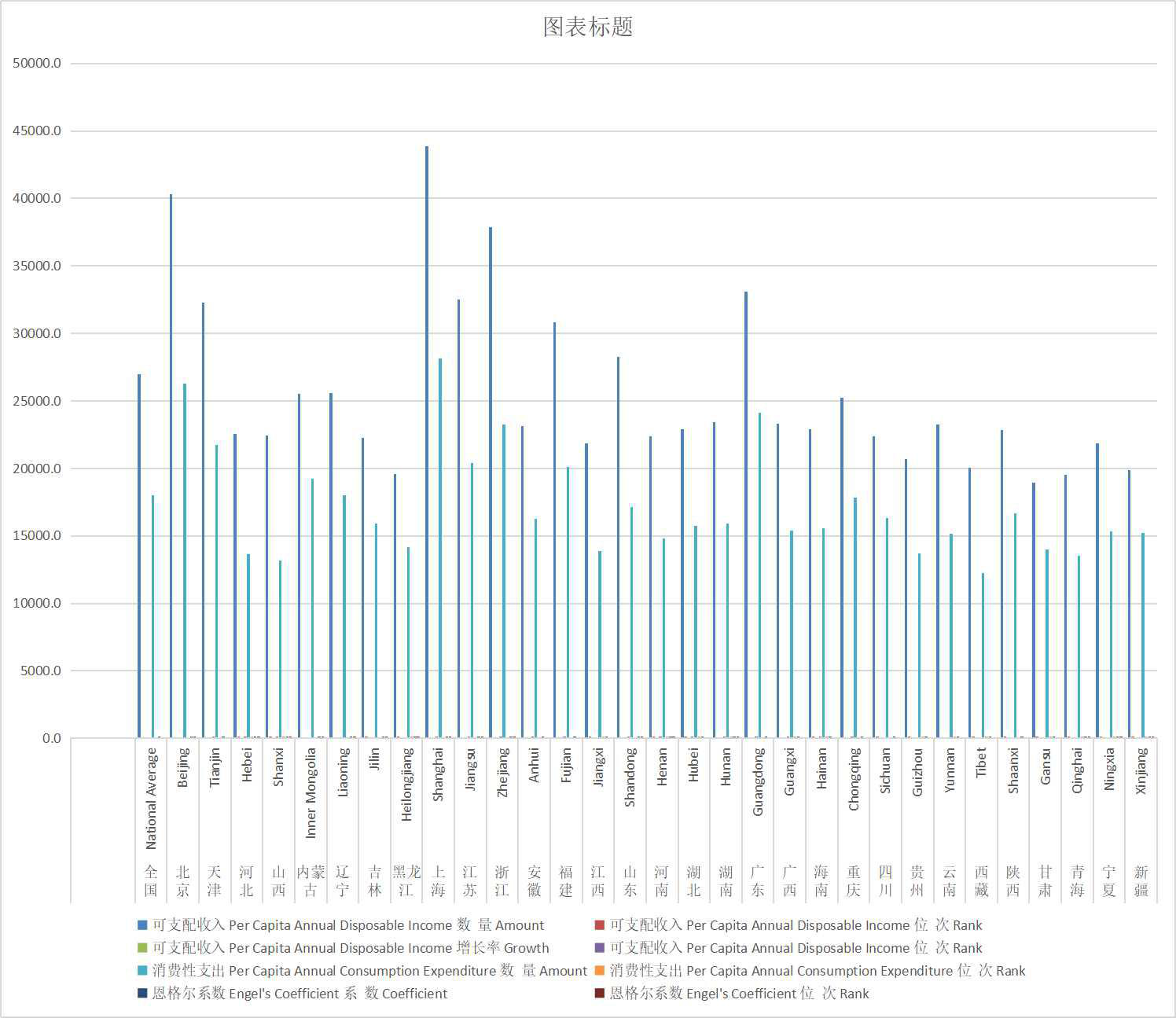Click the Chinese label 四川

point(885,881)
